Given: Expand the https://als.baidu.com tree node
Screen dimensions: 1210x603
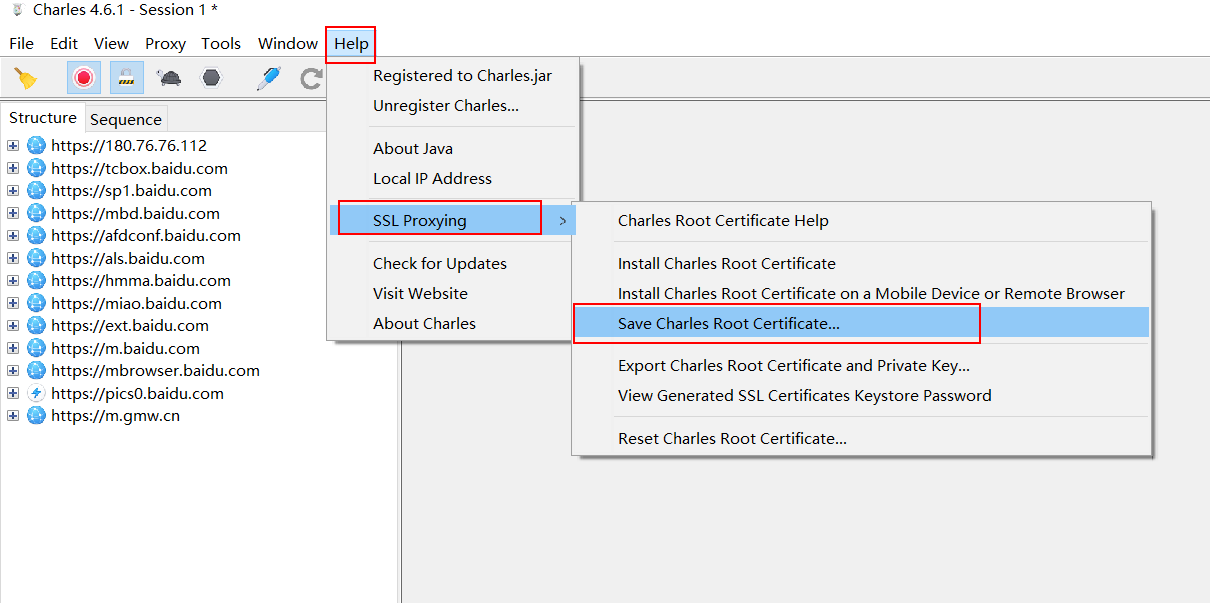Looking at the screenshot, I should [13, 258].
